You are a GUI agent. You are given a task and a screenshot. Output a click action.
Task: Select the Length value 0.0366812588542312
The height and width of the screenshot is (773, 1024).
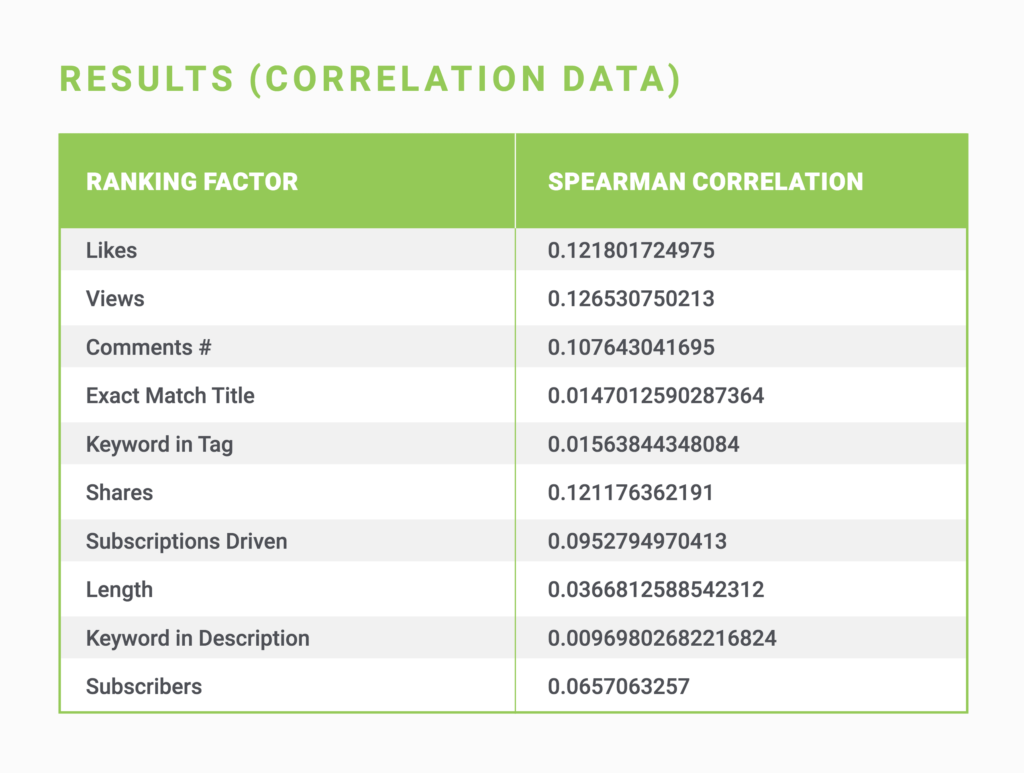click(x=656, y=590)
